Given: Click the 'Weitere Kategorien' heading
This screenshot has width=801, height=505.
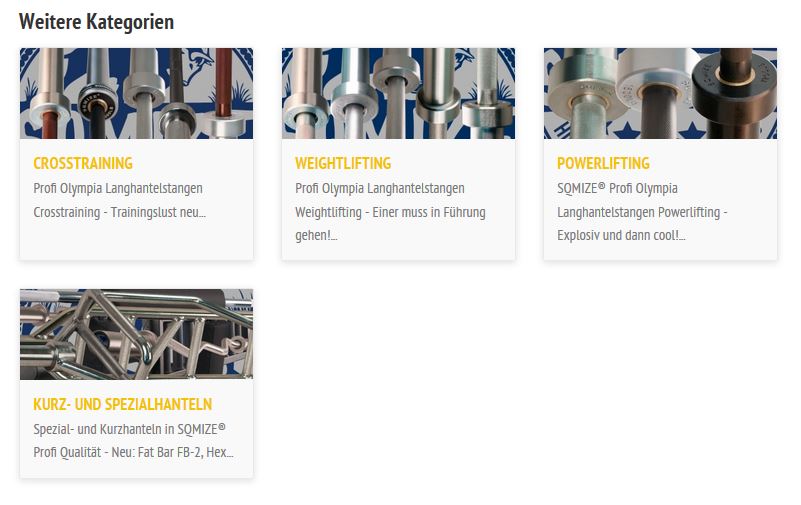Looking at the screenshot, I should (97, 22).
